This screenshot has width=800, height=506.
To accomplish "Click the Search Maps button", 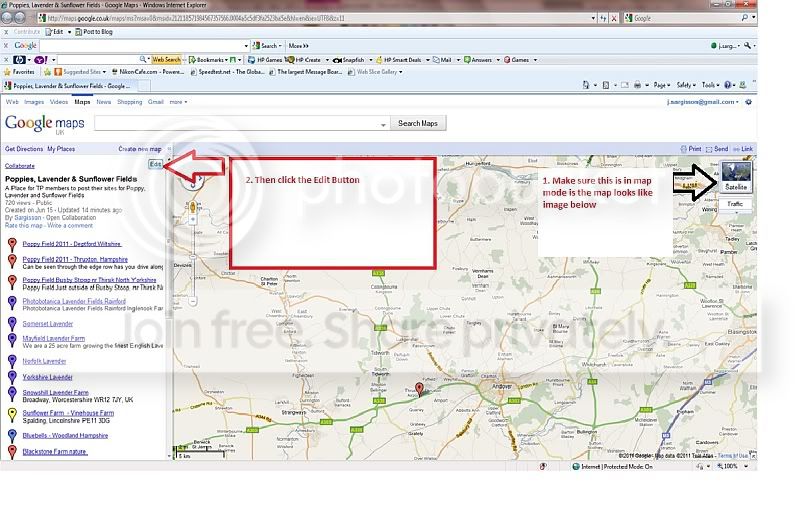I will 418,123.
